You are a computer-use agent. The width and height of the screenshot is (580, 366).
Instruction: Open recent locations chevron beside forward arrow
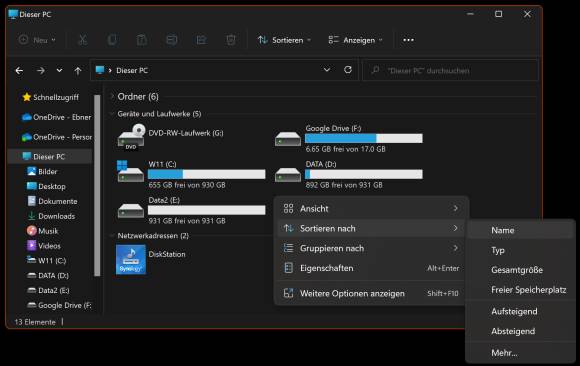click(59, 70)
